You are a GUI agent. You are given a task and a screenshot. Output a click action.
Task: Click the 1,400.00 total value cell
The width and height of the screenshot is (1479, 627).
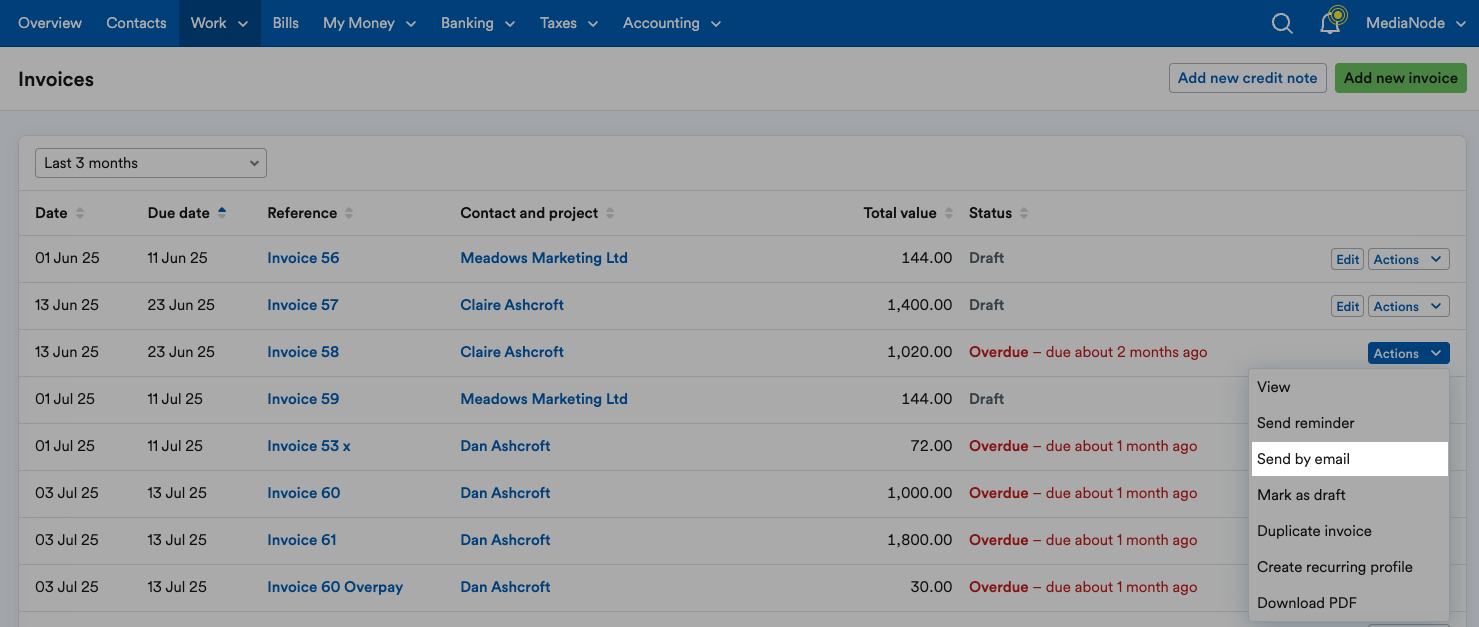[x=920, y=305]
